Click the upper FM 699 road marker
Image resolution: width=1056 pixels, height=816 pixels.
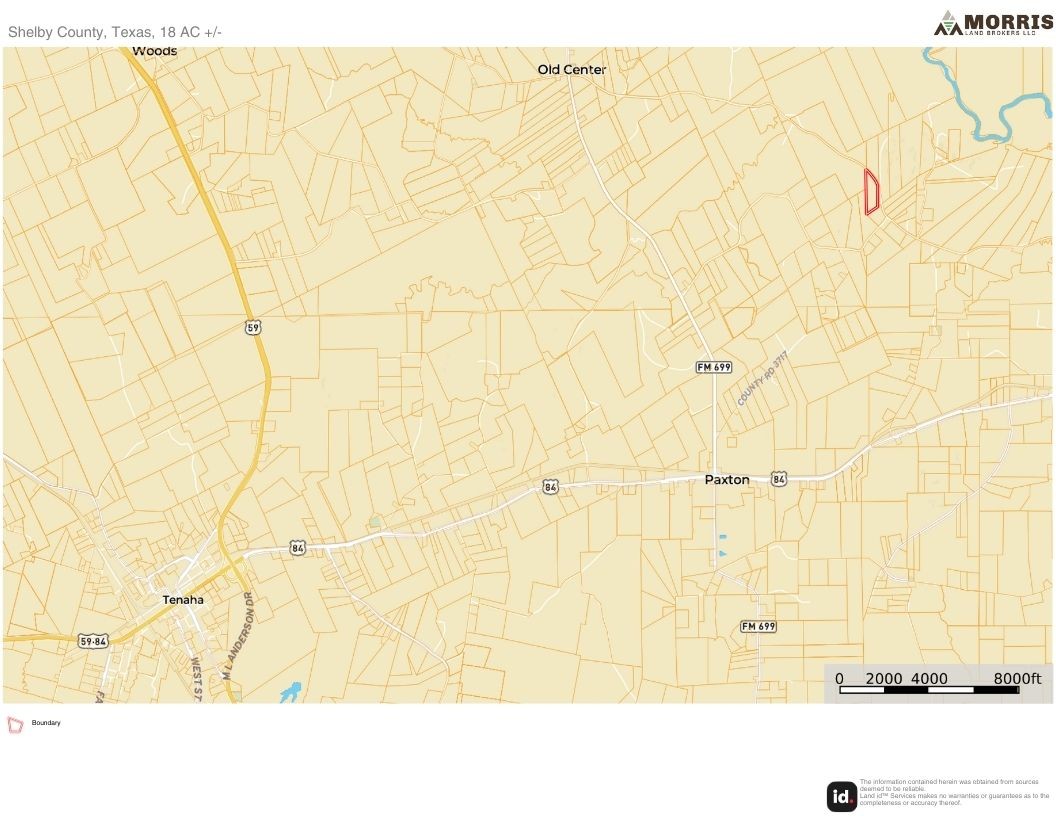tap(714, 368)
